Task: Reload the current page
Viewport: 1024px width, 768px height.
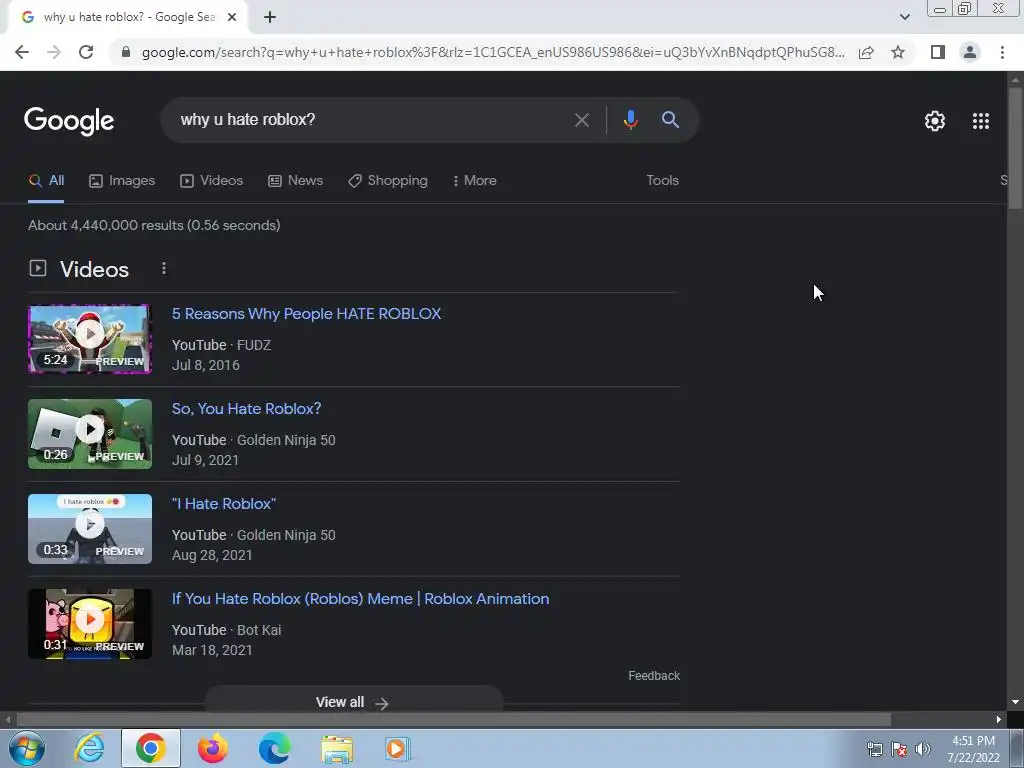Action: [x=86, y=52]
